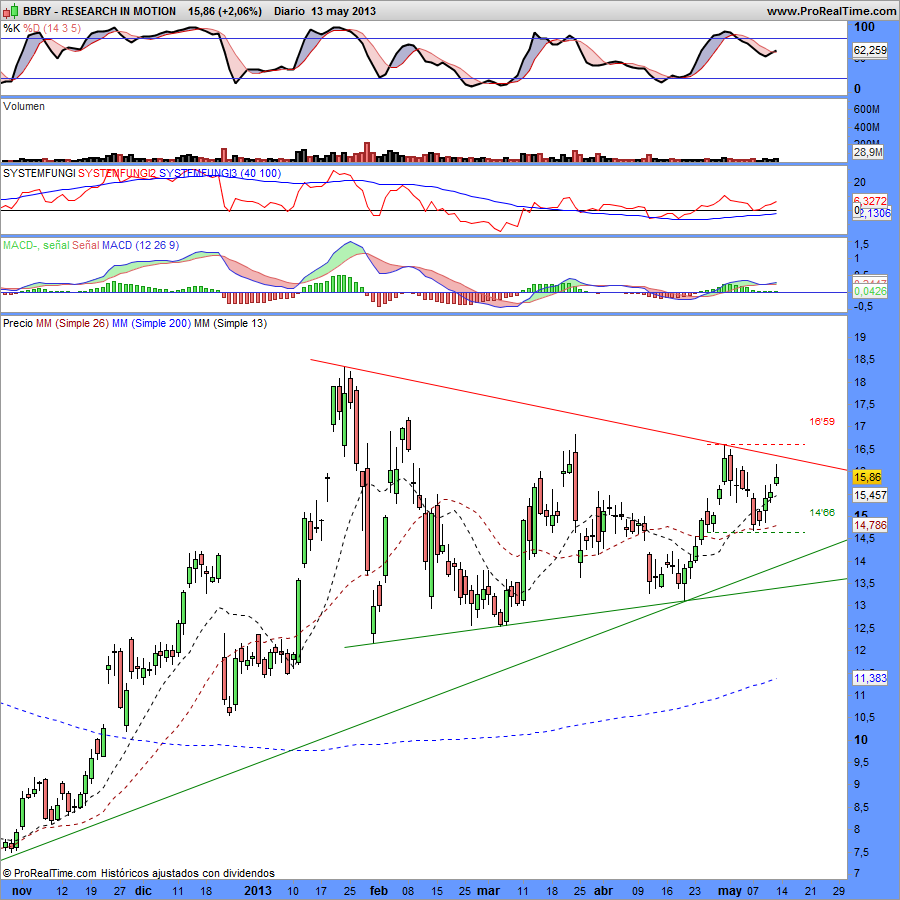Image resolution: width=900 pixels, height=900 pixels.
Task: Click the red 16'59 resistance level label
Action: coord(821,422)
